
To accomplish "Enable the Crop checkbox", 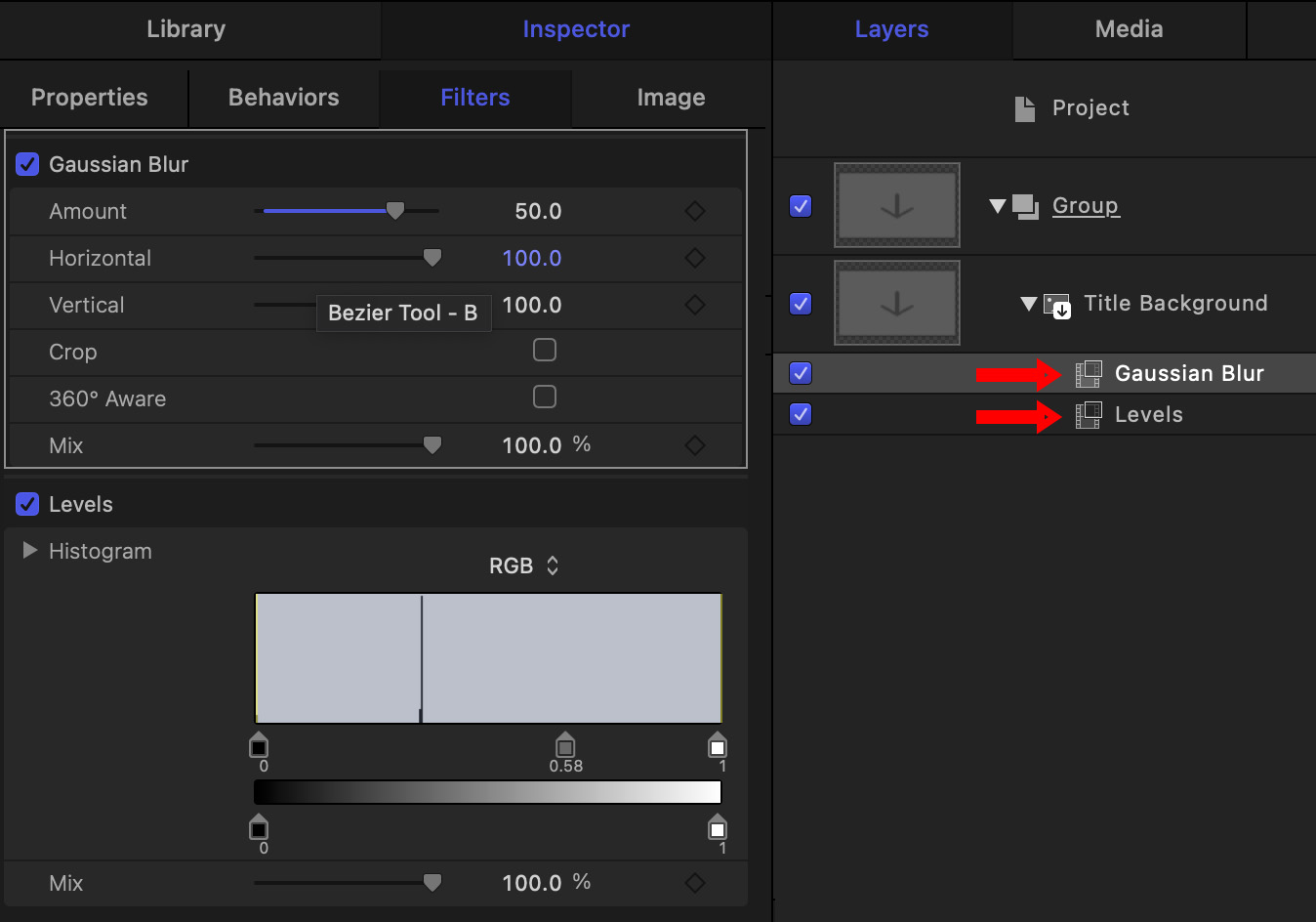I will (545, 351).
